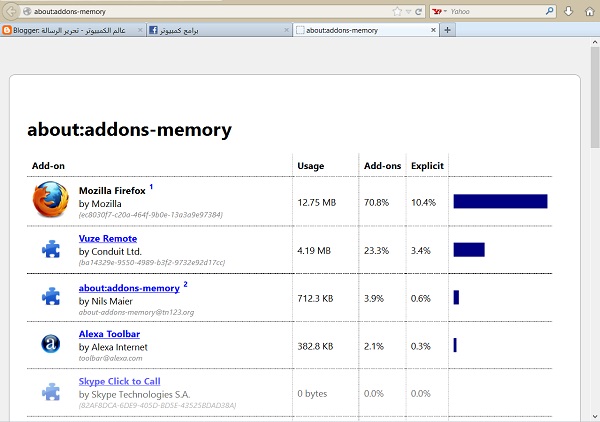The width and height of the screenshot is (600, 422).
Task: Click the Skype Click to Call puzzle icon
Action: (x=51, y=392)
